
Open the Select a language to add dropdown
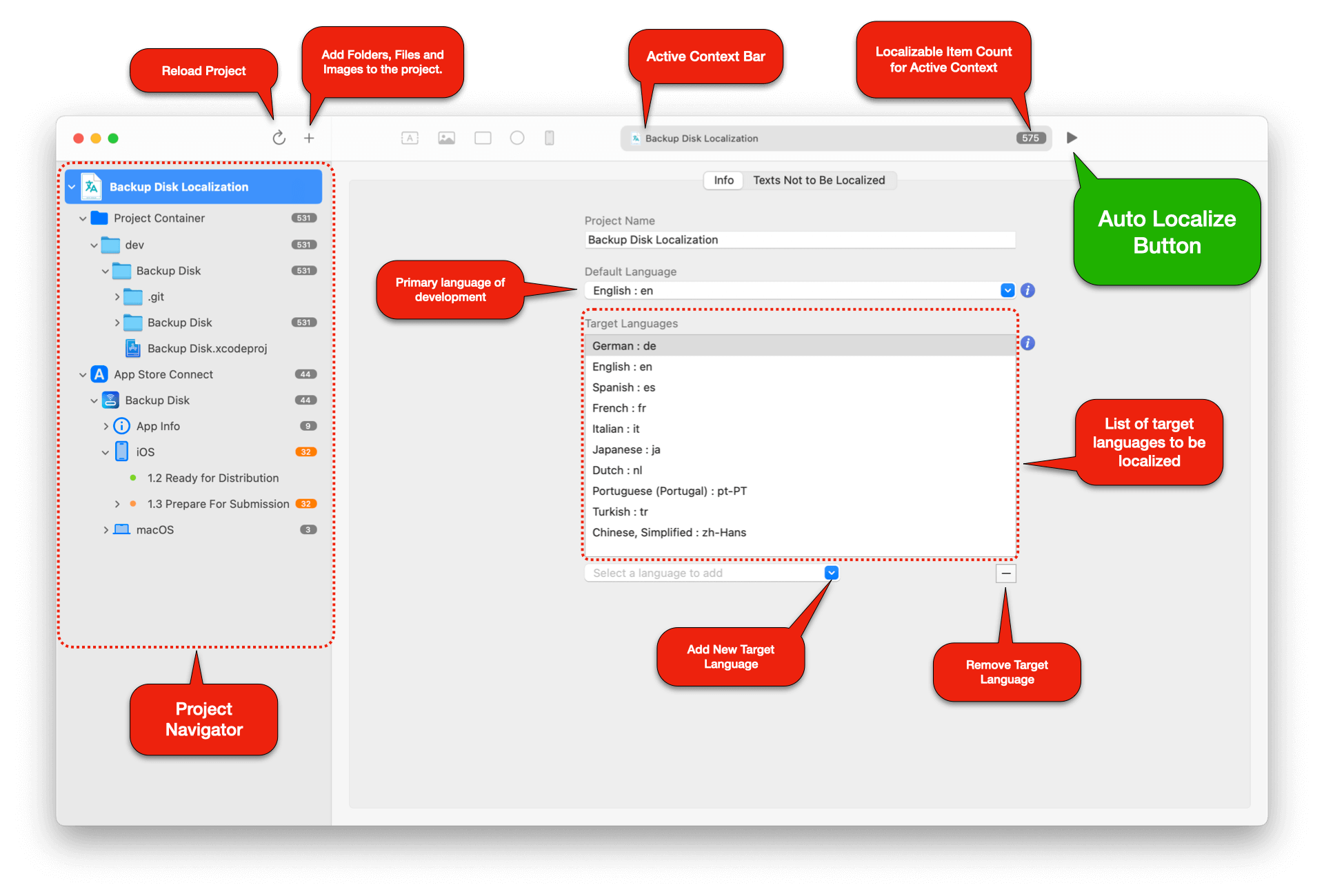pyautogui.click(x=831, y=573)
